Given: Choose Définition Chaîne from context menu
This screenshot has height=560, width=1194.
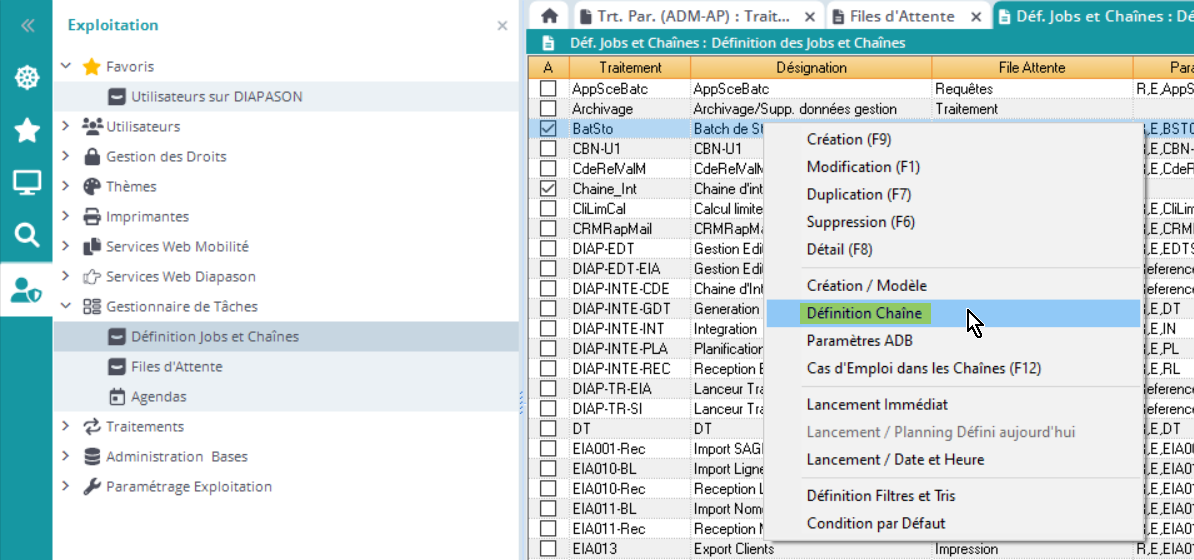Looking at the screenshot, I should [864, 313].
